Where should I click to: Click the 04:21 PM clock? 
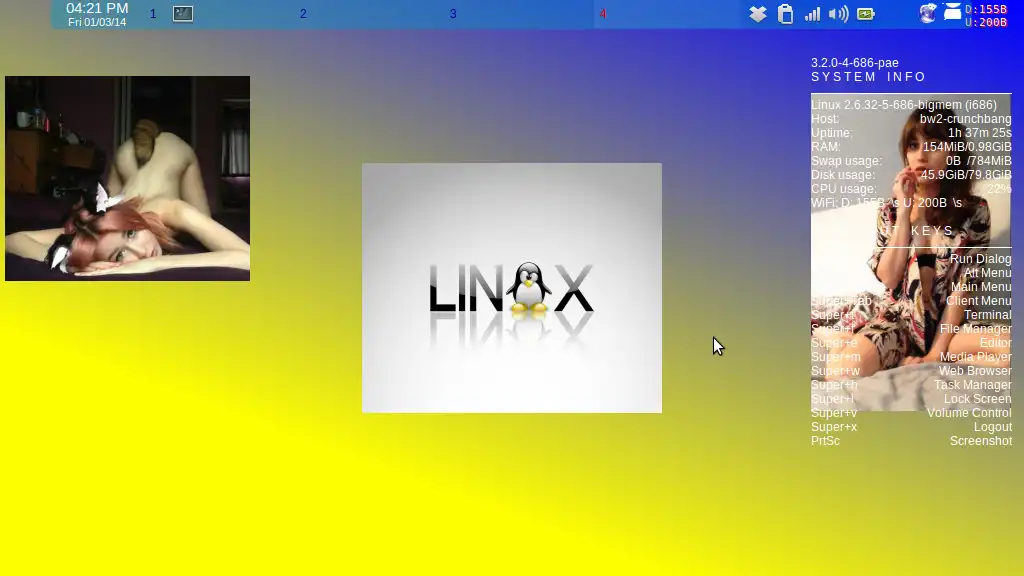point(97,8)
